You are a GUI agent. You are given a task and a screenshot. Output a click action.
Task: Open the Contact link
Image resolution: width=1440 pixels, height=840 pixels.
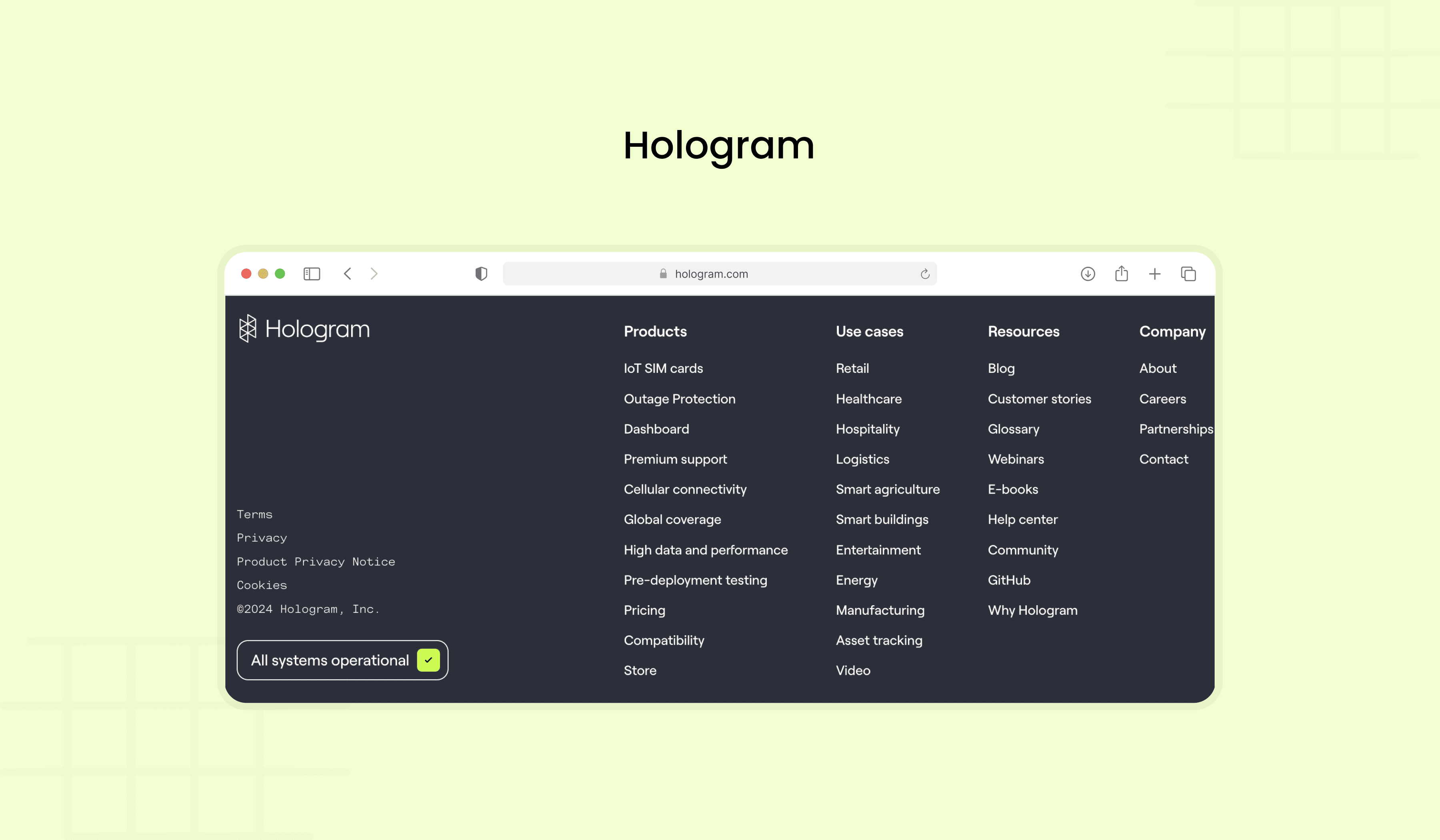[x=1164, y=460]
